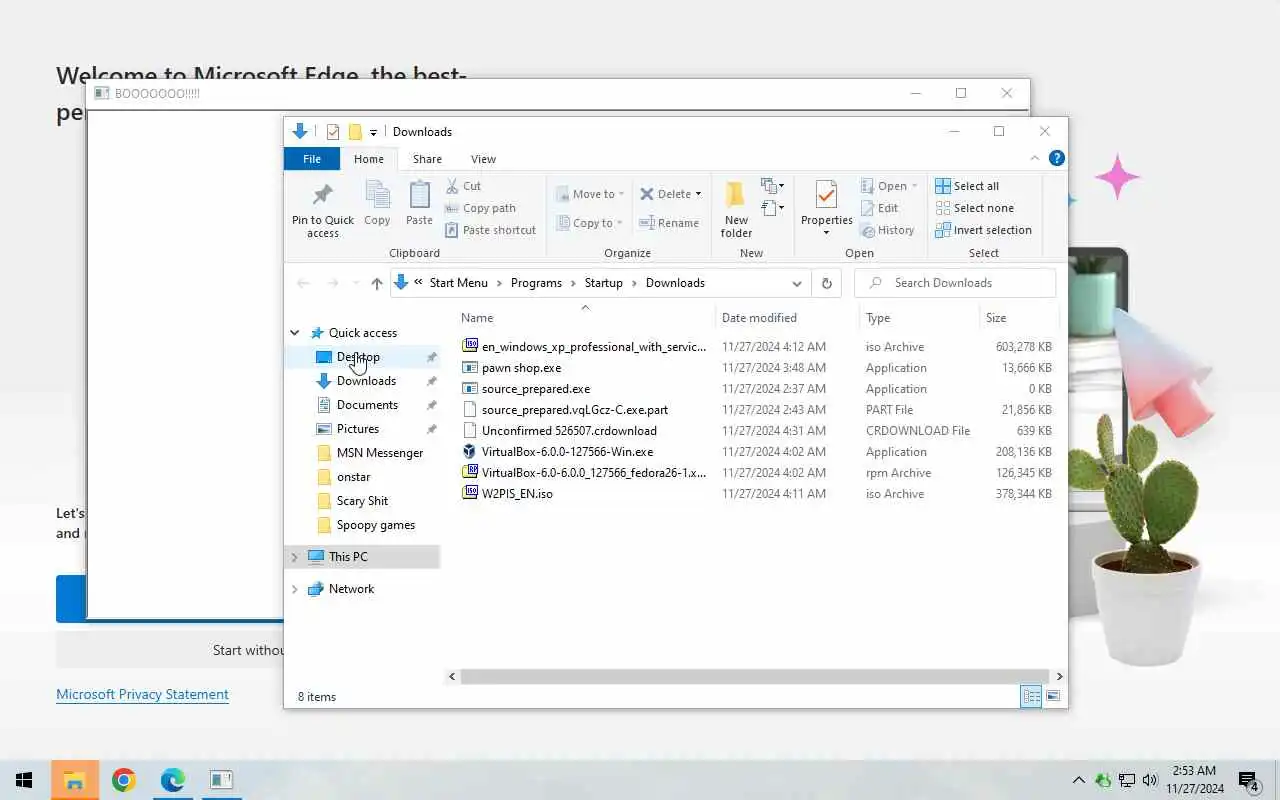Switch to the Home tab

pyautogui.click(x=368, y=159)
